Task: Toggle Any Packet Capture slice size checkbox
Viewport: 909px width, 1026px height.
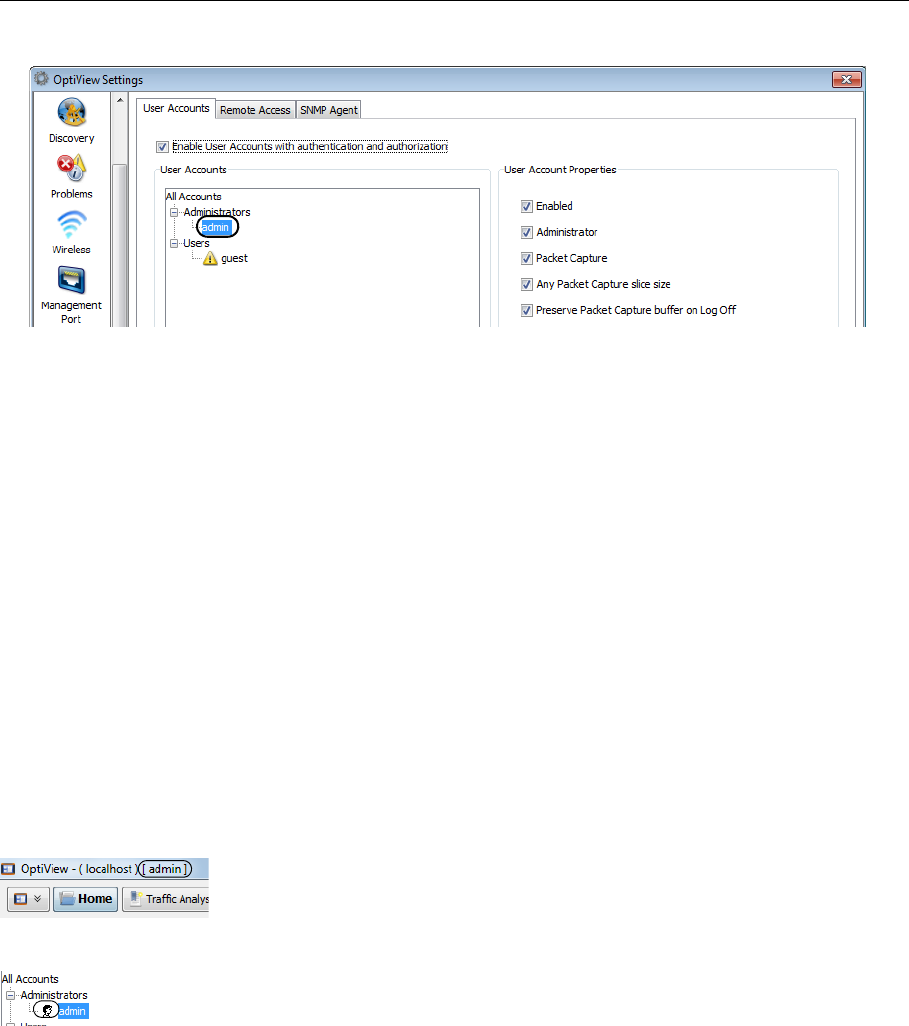Action: [x=527, y=285]
